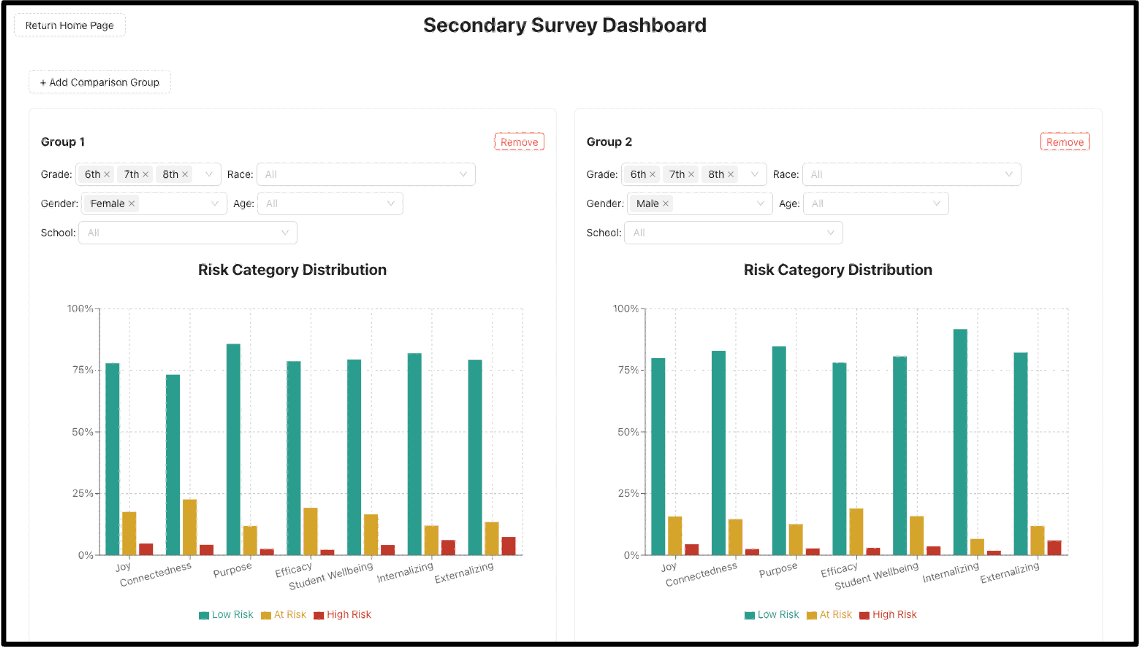The height and width of the screenshot is (648, 1140).
Task: Click the Group 2 heading
Action: (x=609, y=142)
